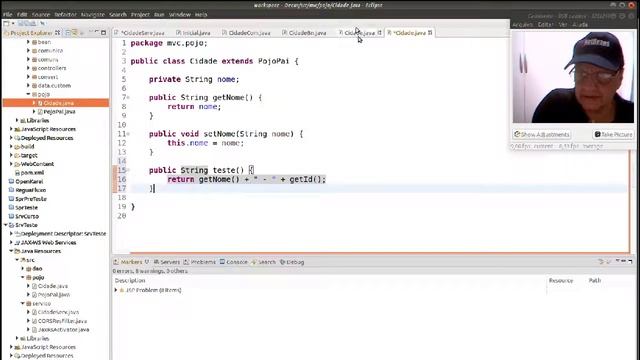Screen dimensions: 640x360
Task: Open the Servers view tab
Action: coord(167,262)
